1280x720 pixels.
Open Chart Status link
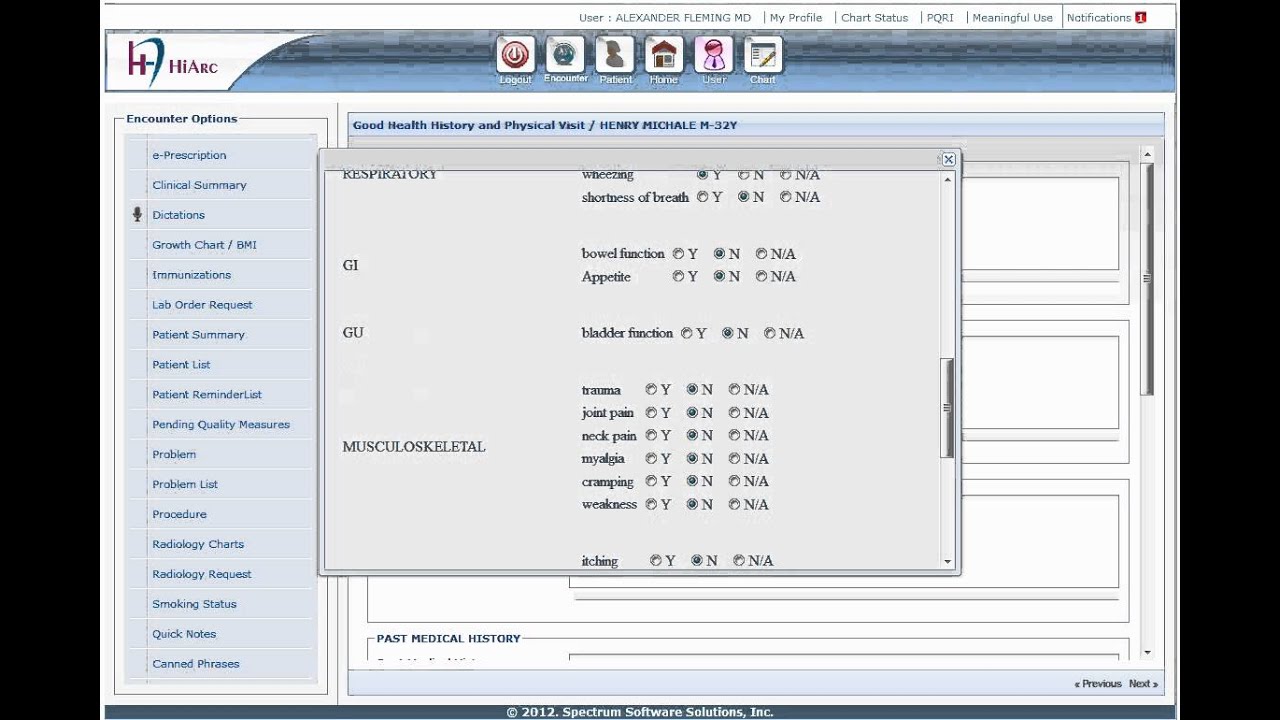pyautogui.click(x=874, y=17)
